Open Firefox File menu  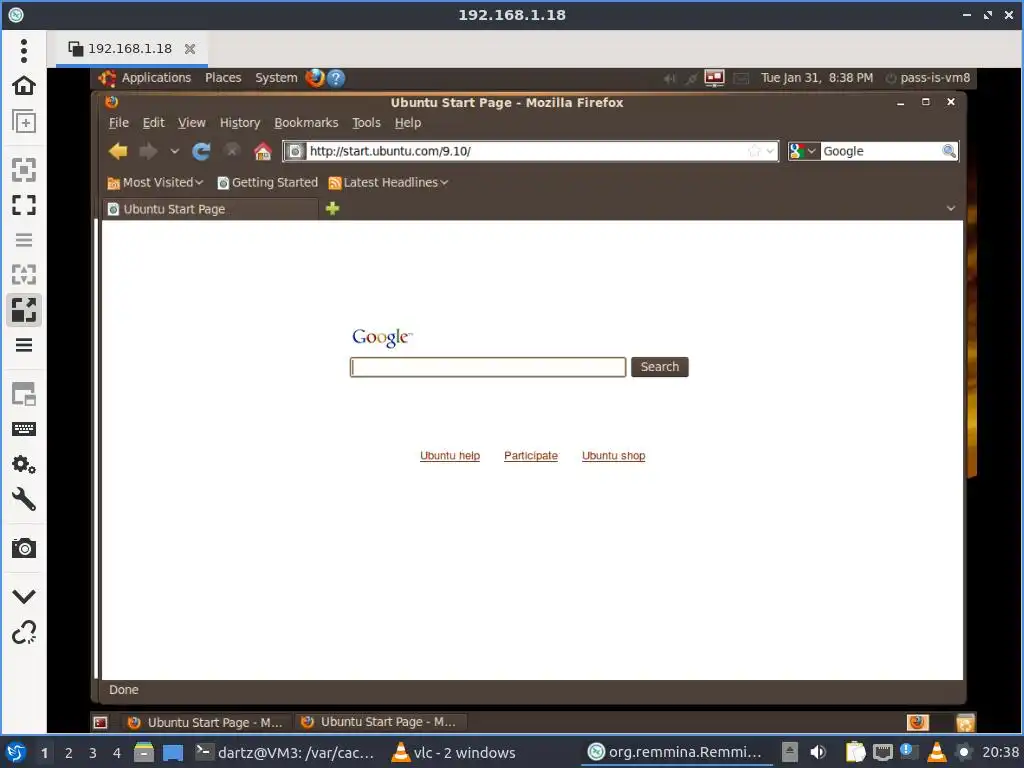tap(119, 123)
